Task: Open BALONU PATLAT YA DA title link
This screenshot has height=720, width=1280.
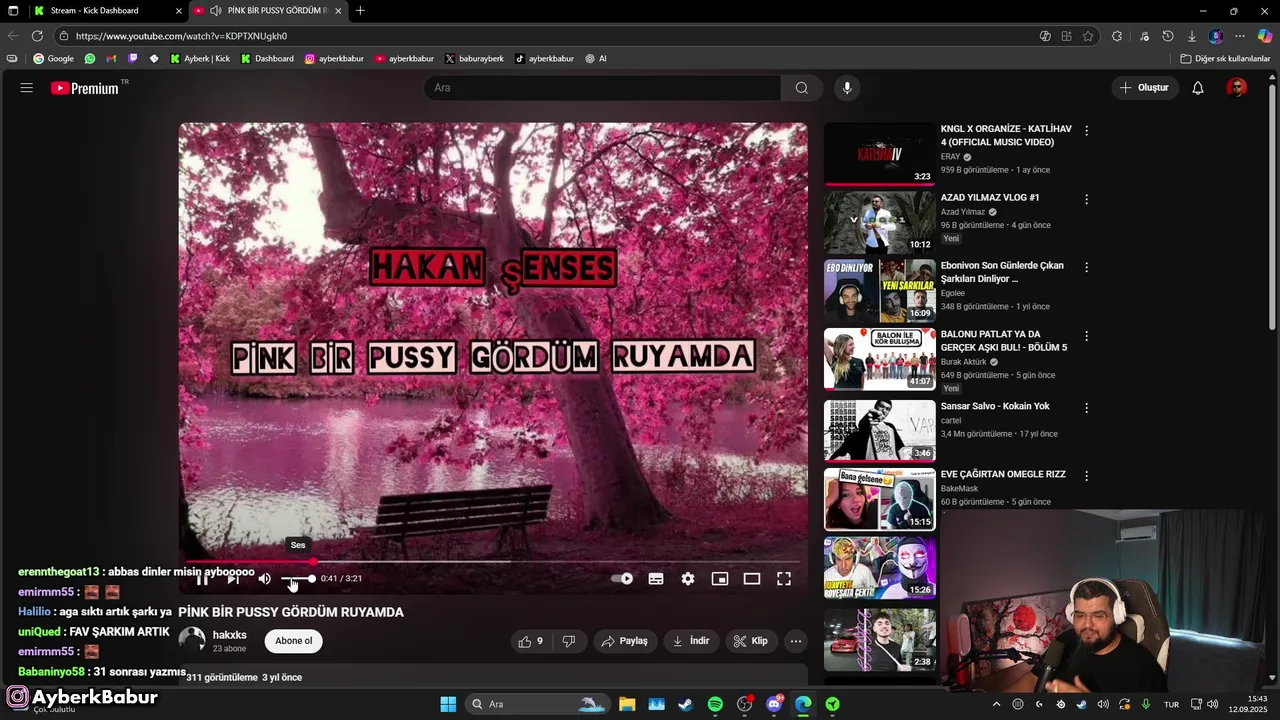Action: (x=1004, y=341)
